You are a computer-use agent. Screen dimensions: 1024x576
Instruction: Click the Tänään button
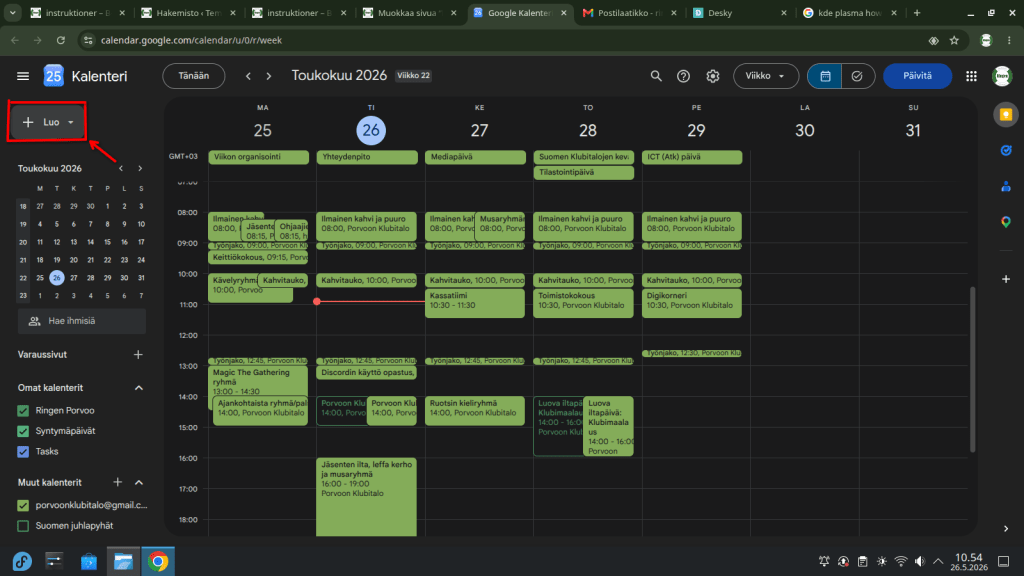coord(193,76)
